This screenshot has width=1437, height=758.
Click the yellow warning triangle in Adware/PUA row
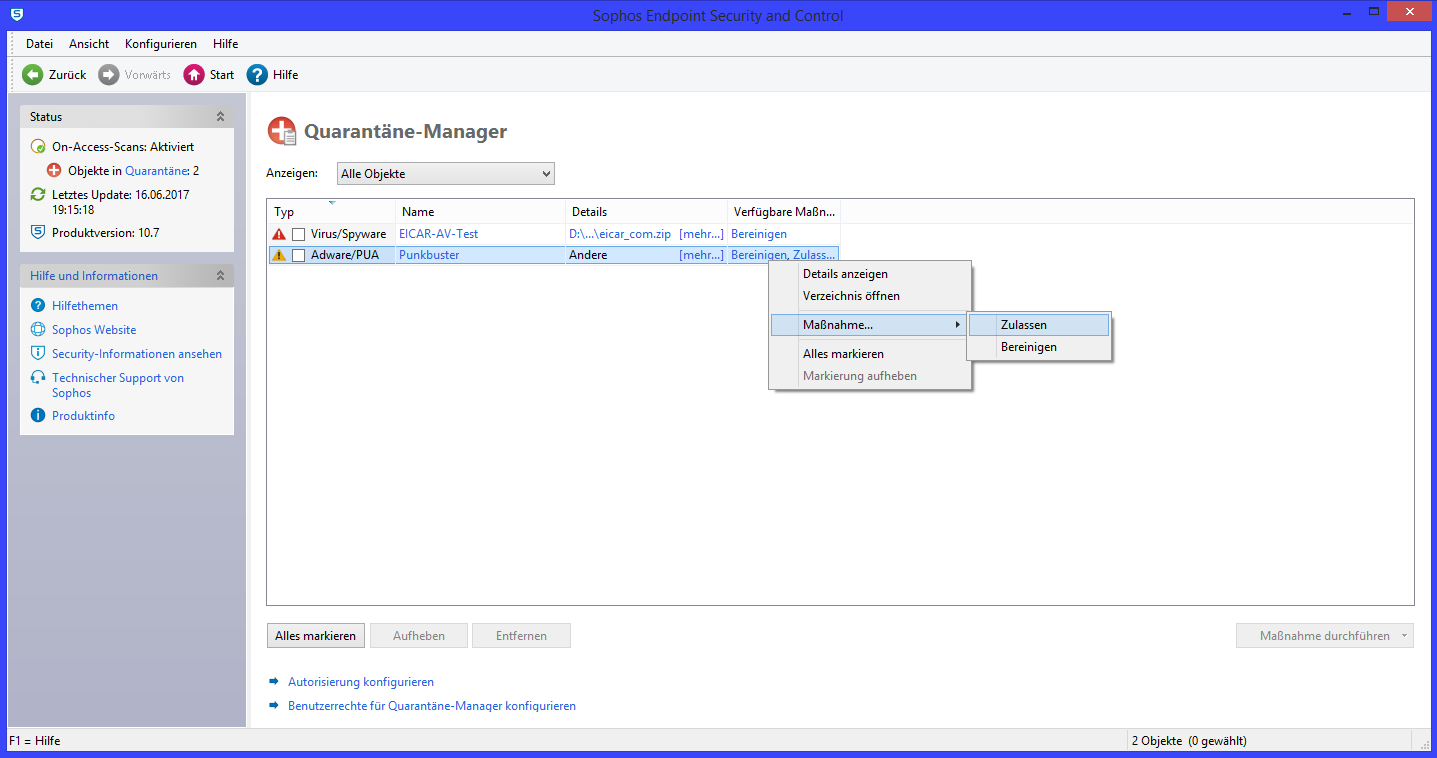coord(279,255)
